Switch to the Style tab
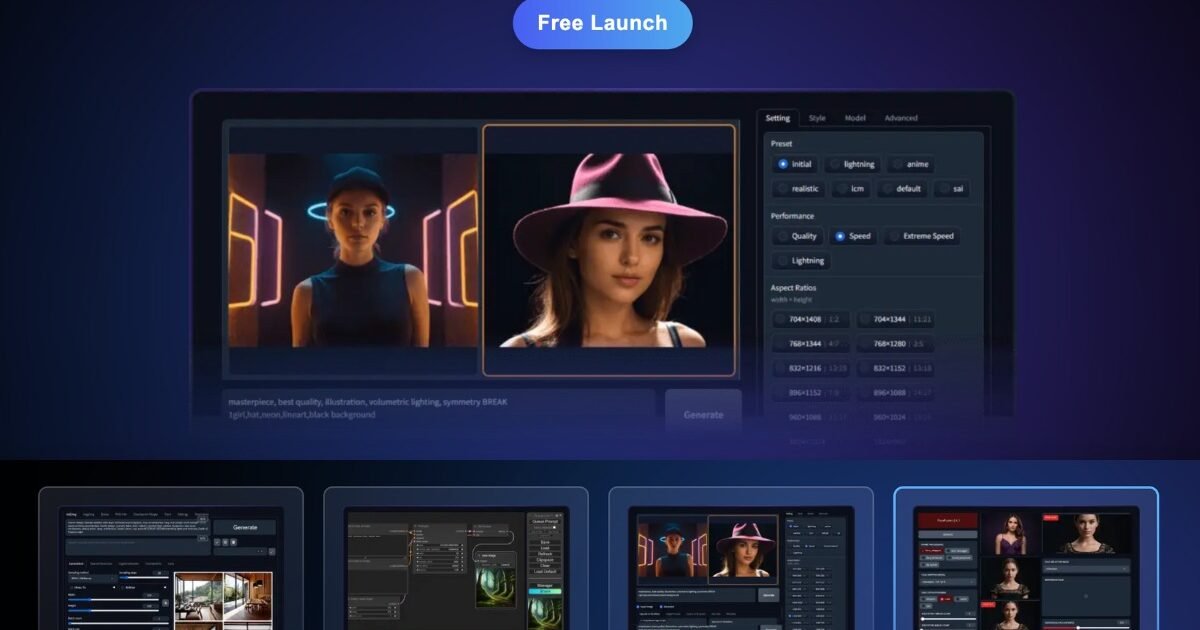This screenshot has height=630, width=1200. [817, 118]
